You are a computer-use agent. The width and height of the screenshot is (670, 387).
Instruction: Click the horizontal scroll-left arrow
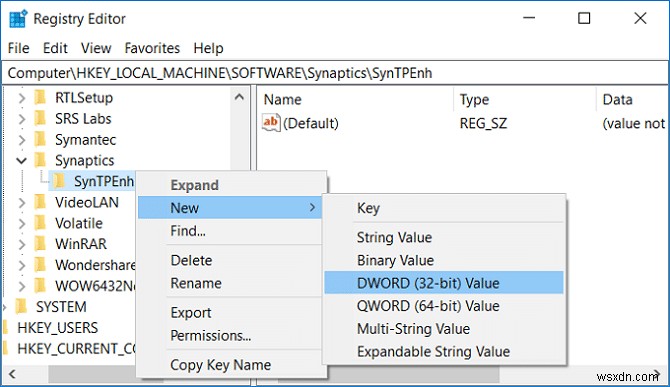[x=12, y=374]
